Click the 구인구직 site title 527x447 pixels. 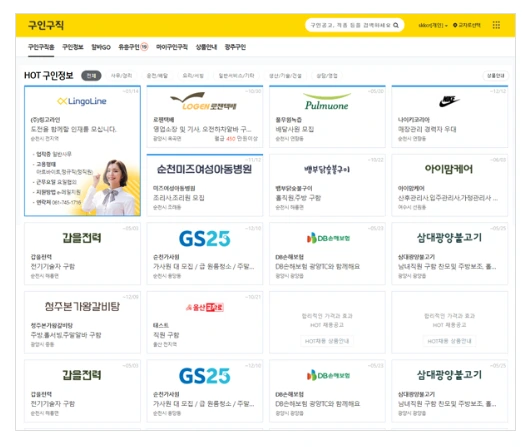[46, 25]
